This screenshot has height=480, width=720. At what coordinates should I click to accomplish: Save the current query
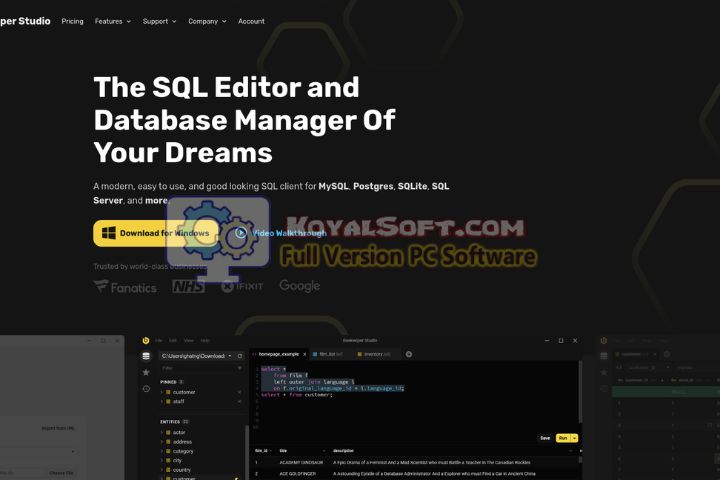coord(545,438)
